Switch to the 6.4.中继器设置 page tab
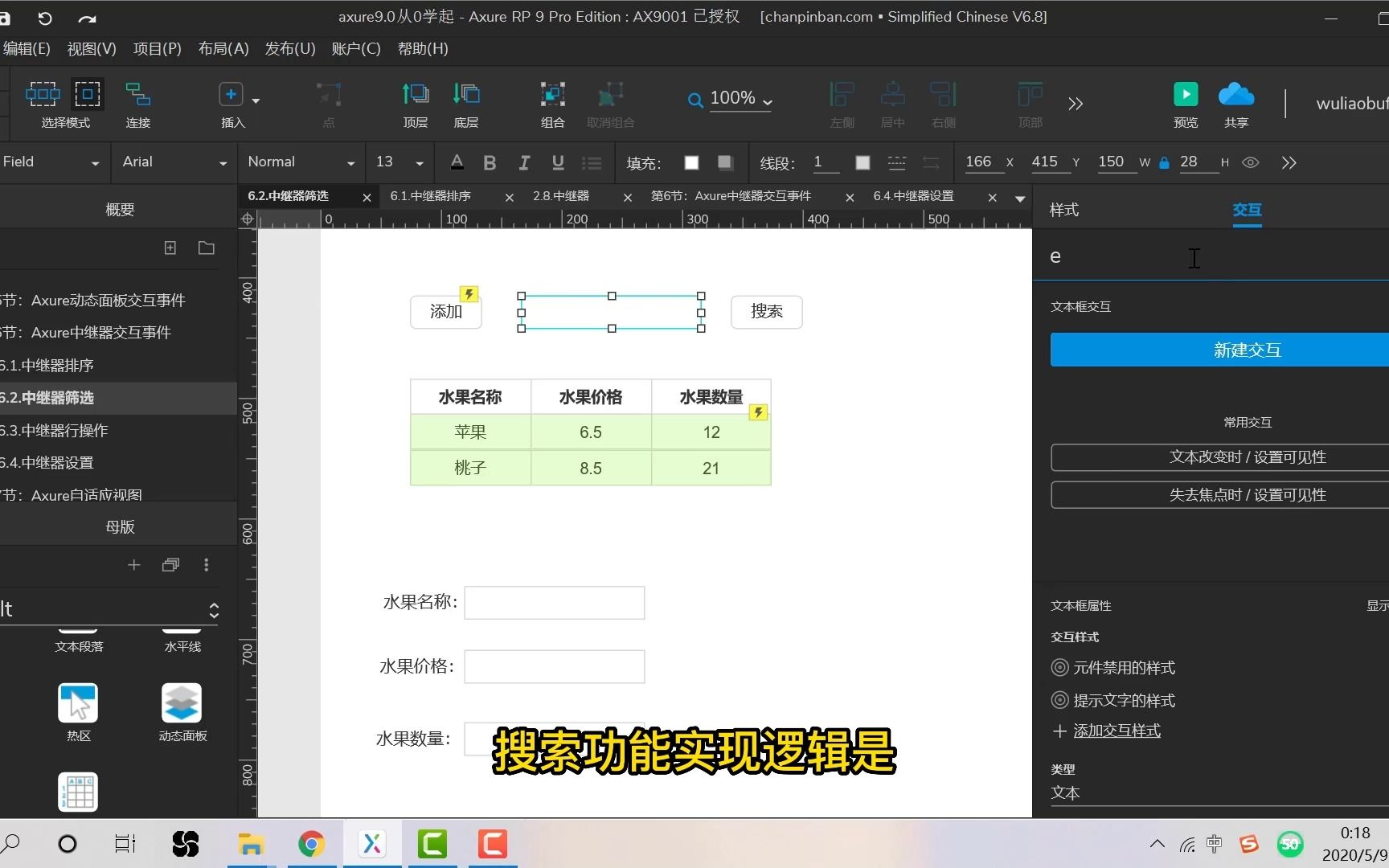 pos(913,196)
